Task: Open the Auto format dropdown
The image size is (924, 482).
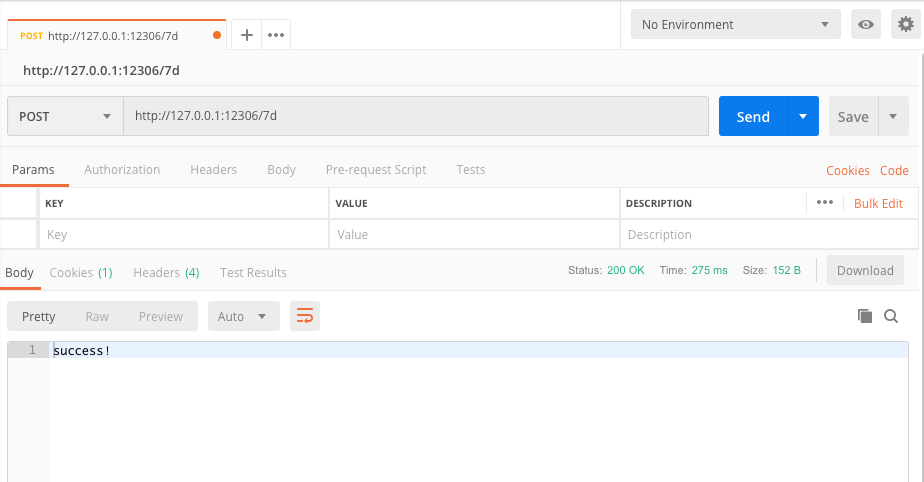Action: pos(243,316)
